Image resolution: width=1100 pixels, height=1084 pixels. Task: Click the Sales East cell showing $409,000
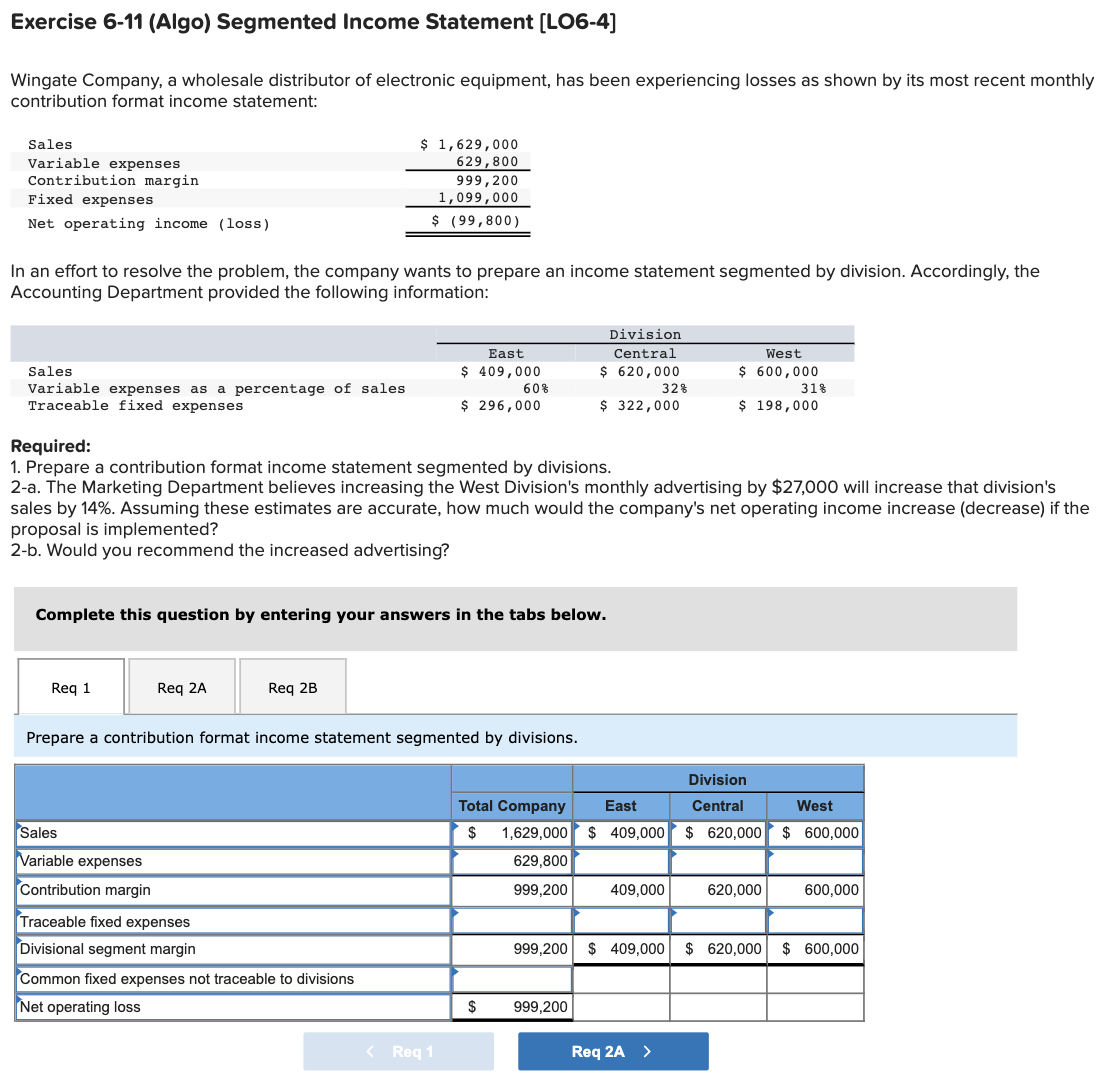click(620, 832)
